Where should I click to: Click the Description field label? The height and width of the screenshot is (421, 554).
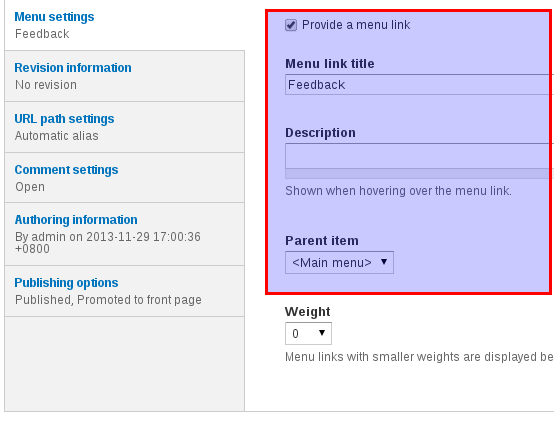320,133
